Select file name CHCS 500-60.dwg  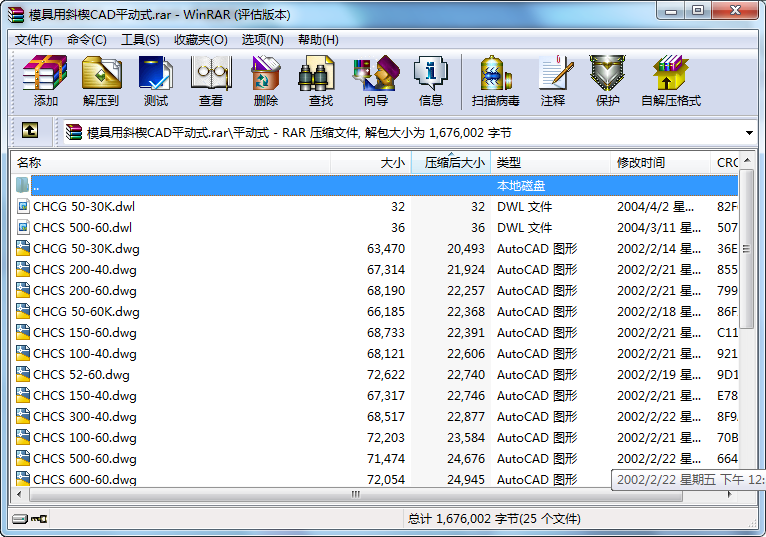tap(85, 459)
